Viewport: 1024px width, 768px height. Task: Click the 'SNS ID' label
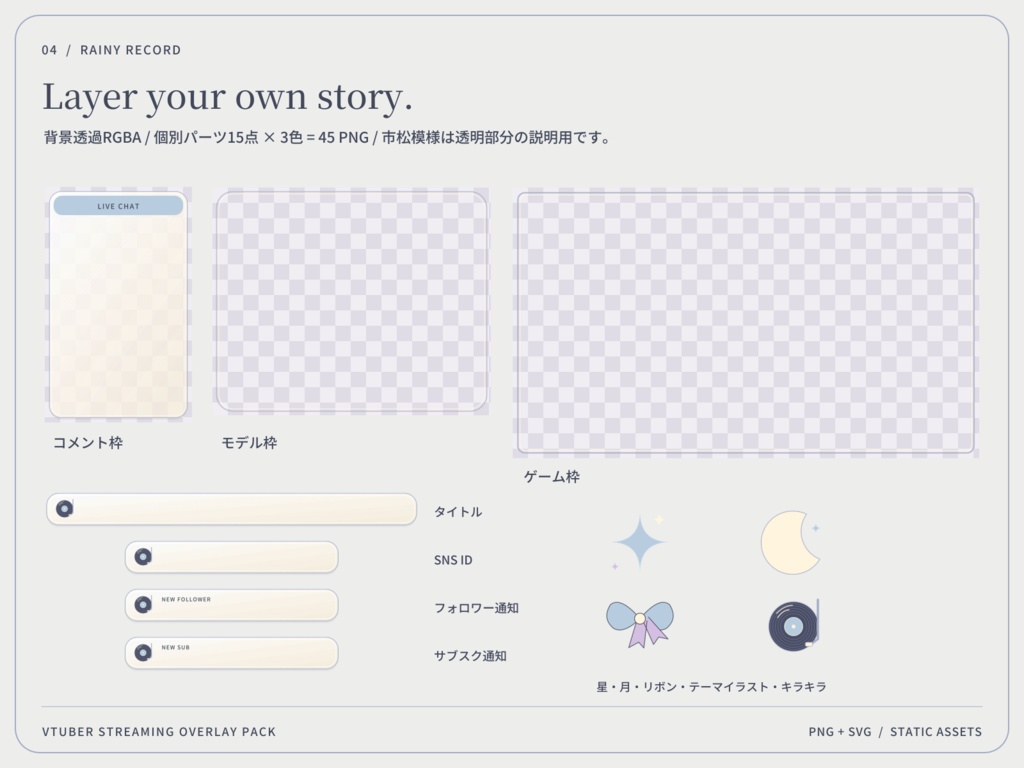(x=453, y=560)
